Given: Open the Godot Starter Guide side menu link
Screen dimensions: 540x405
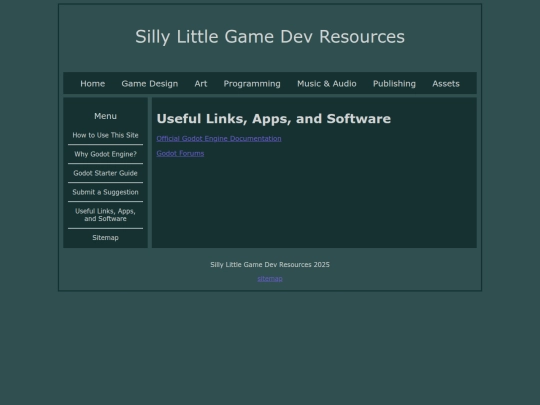Looking at the screenshot, I should pyautogui.click(x=105, y=173).
